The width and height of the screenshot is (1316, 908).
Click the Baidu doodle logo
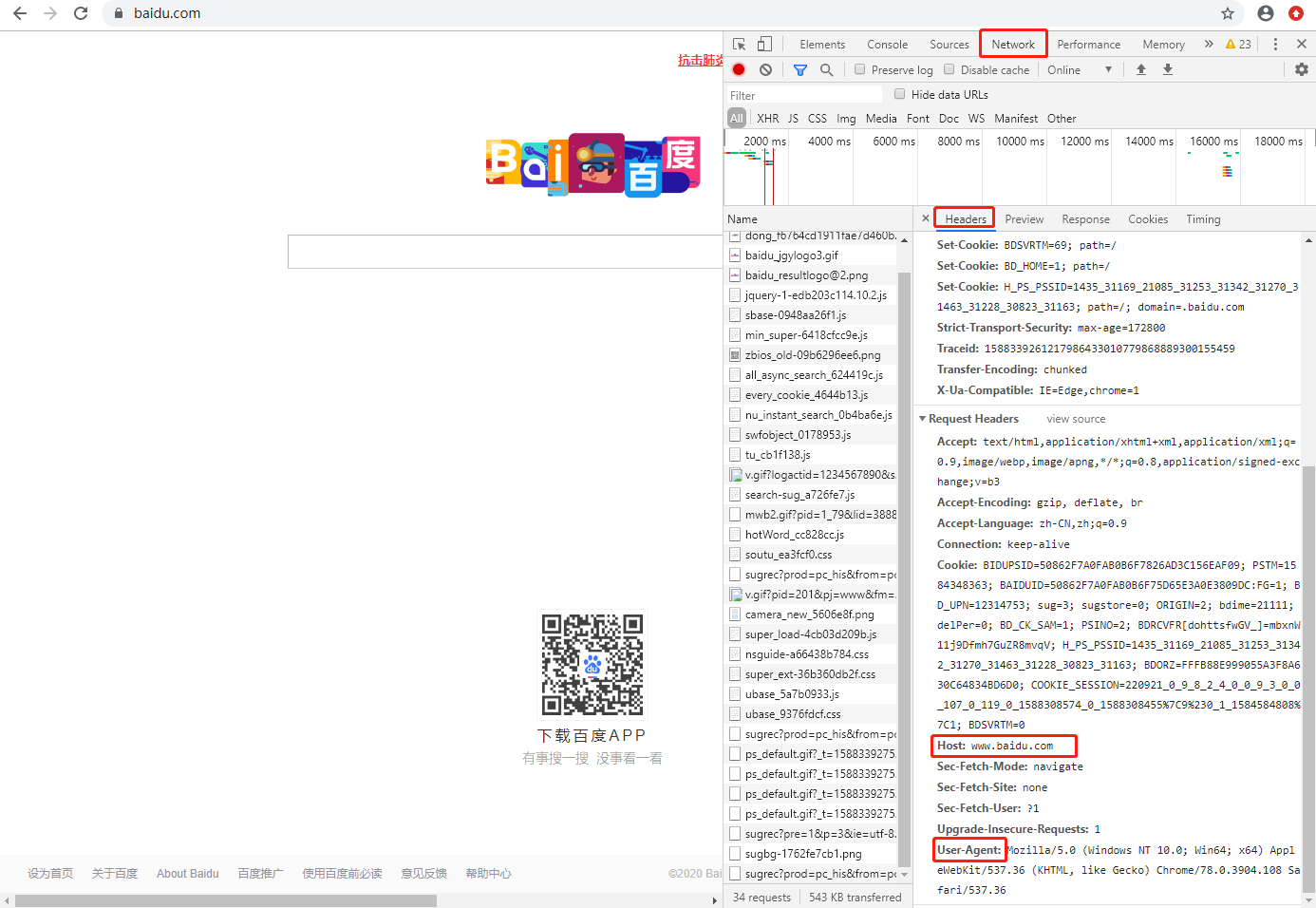click(593, 164)
